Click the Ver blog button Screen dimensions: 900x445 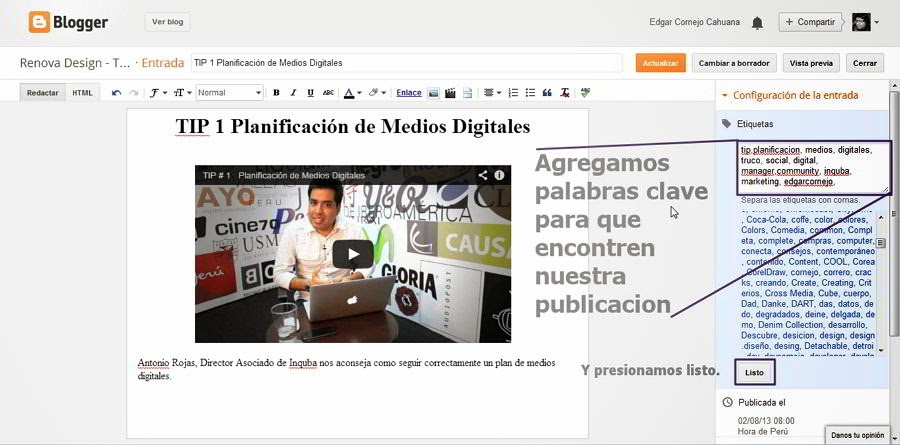pyautogui.click(x=168, y=22)
